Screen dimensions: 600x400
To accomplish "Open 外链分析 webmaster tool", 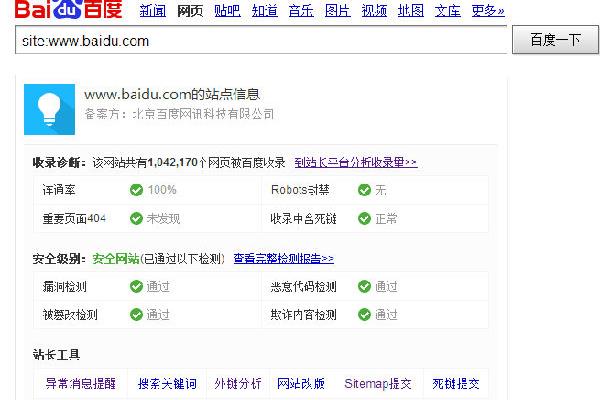I will tap(238, 383).
